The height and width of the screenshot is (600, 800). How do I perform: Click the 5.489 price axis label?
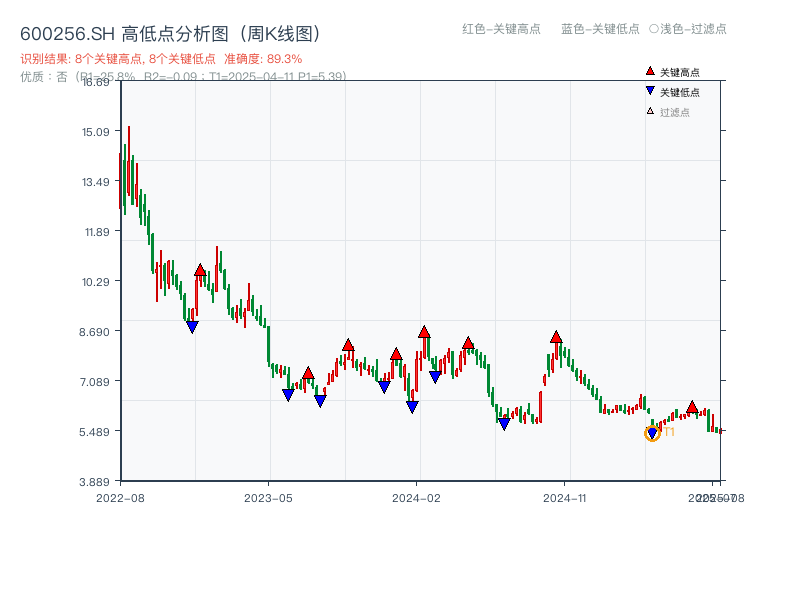[94, 432]
